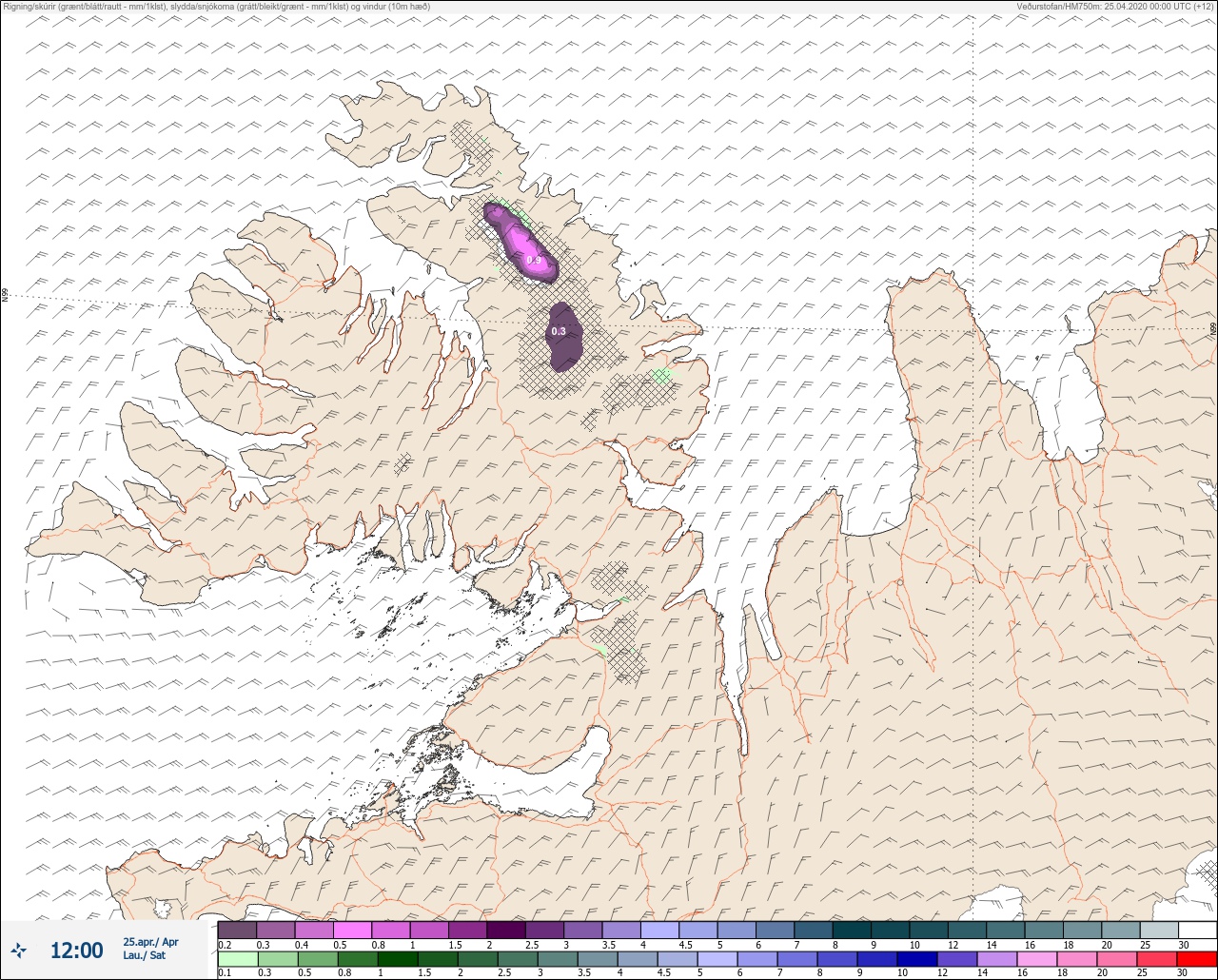The width and height of the screenshot is (1218, 980).
Task: Click the '0.2' value under the upper legend
Action: (225, 945)
